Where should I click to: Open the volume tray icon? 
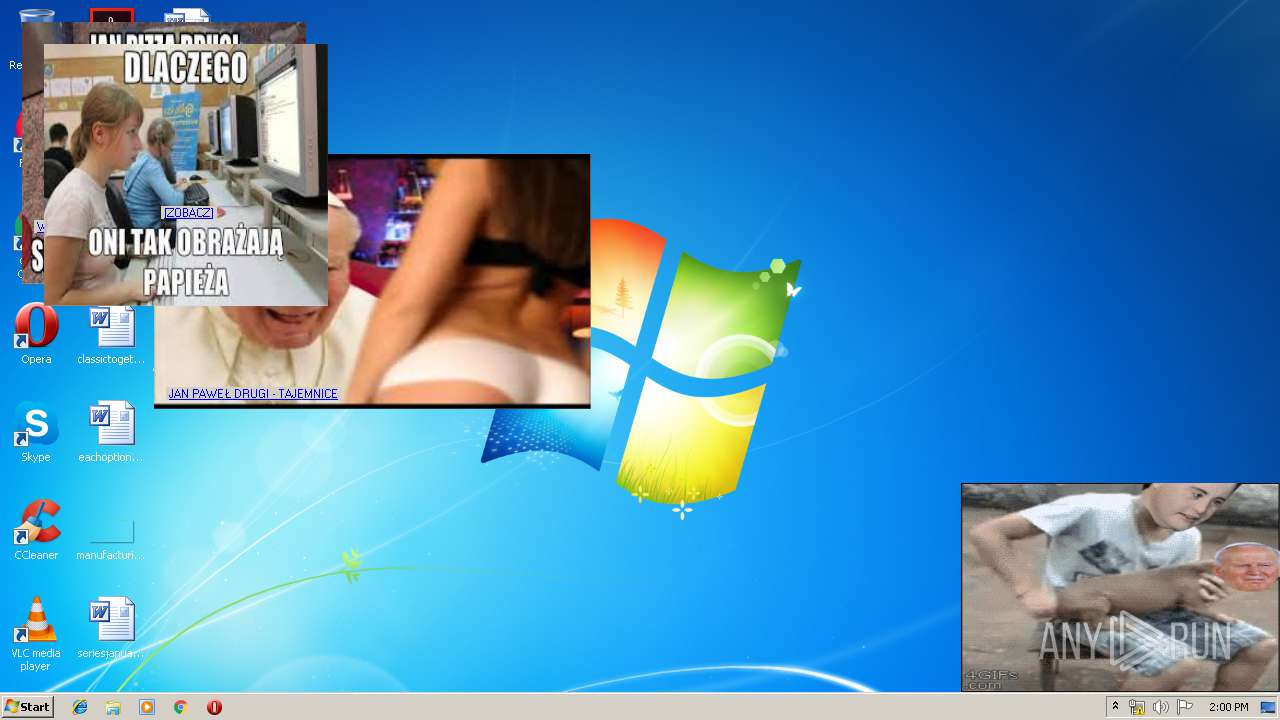pyautogui.click(x=1160, y=707)
